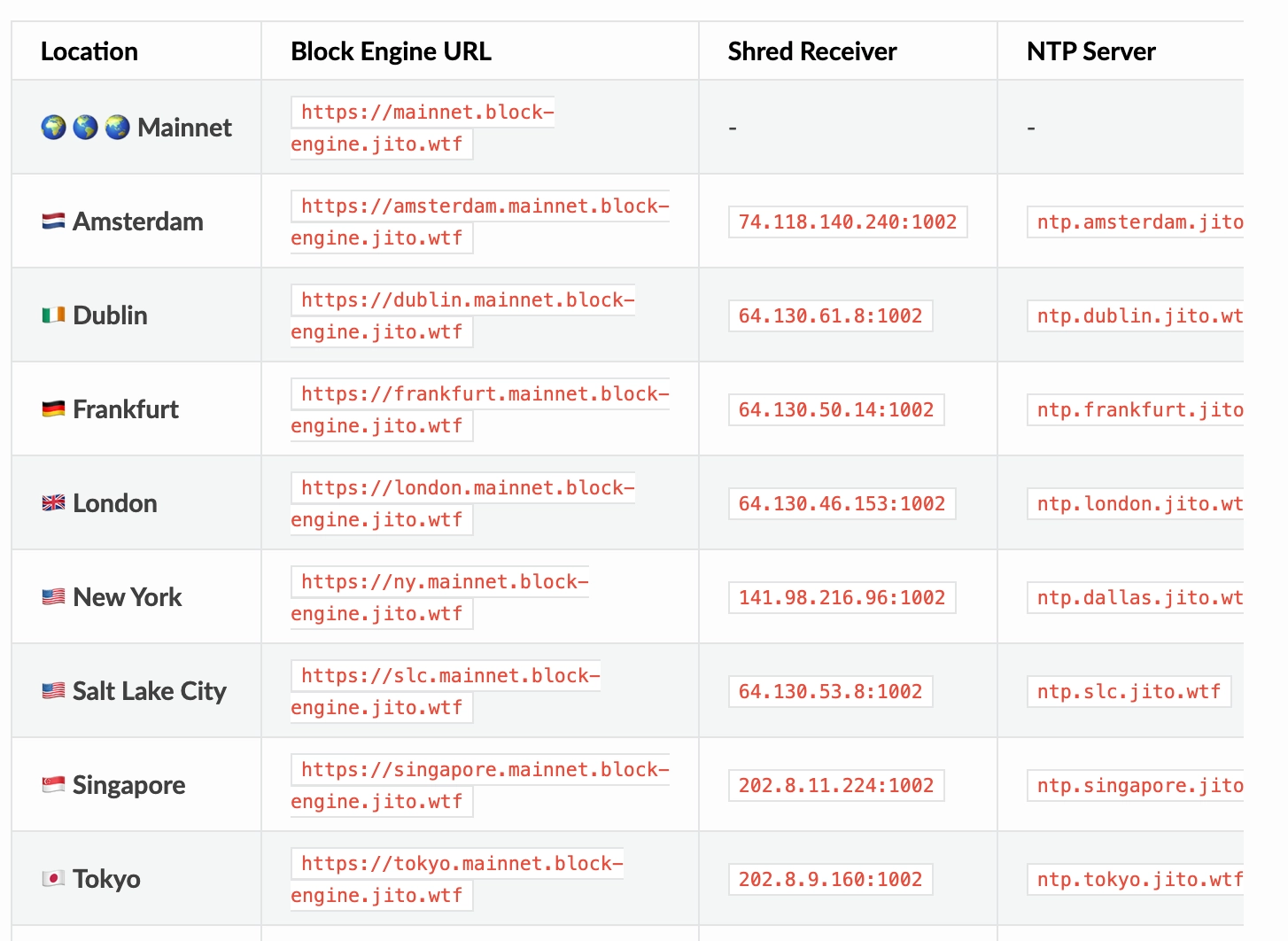Click the US flag beside New York
1288x941 pixels.
[53, 597]
